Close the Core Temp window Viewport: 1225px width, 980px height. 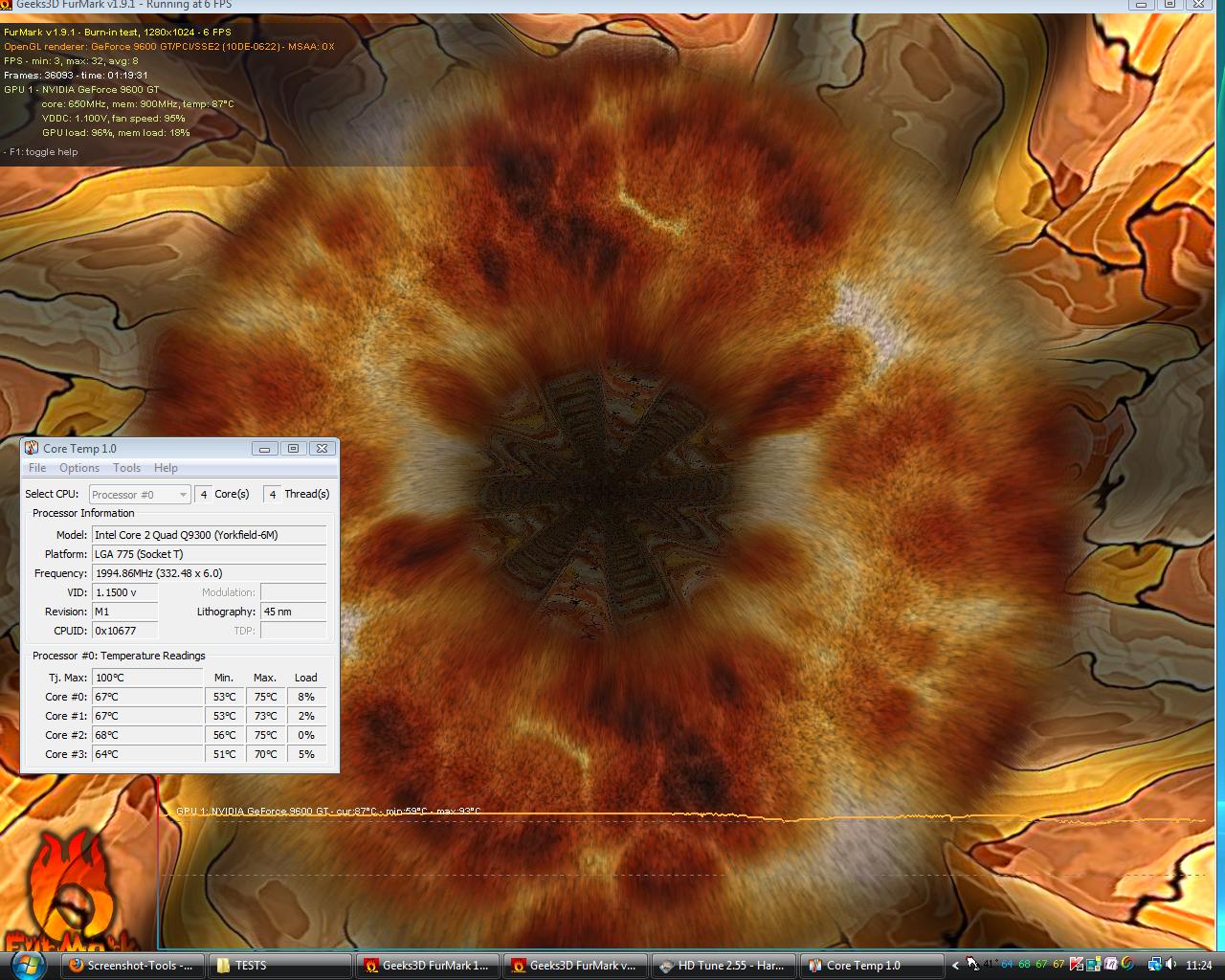tap(323, 448)
